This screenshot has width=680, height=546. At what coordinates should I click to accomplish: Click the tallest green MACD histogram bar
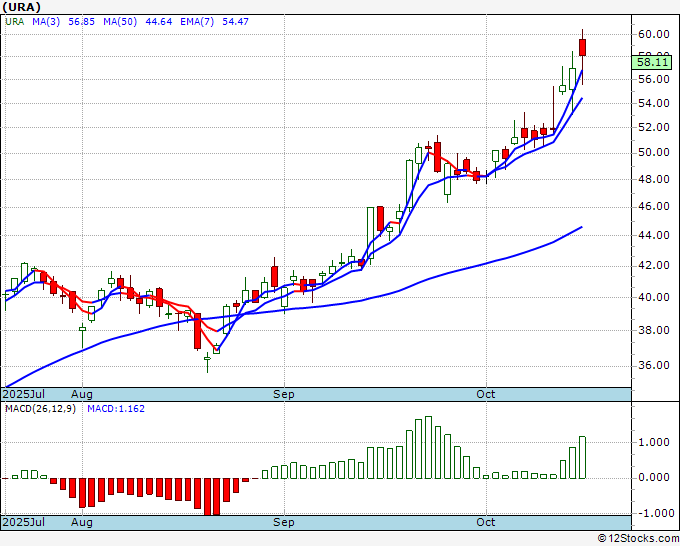(428, 448)
